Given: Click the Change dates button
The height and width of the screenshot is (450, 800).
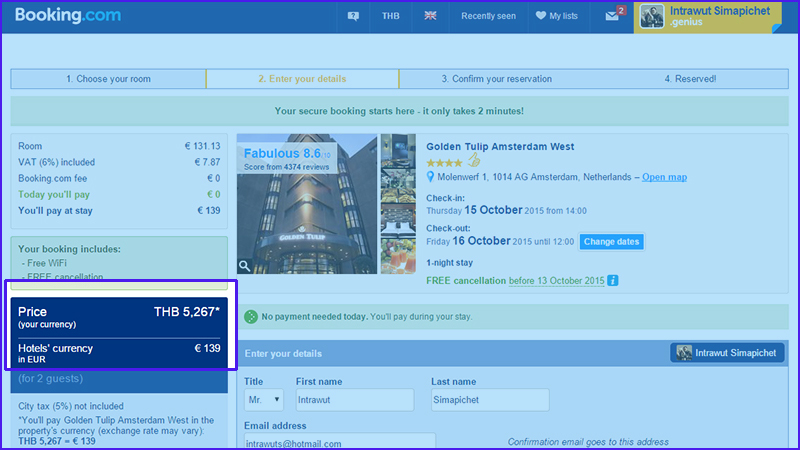Looking at the screenshot, I should (611, 242).
